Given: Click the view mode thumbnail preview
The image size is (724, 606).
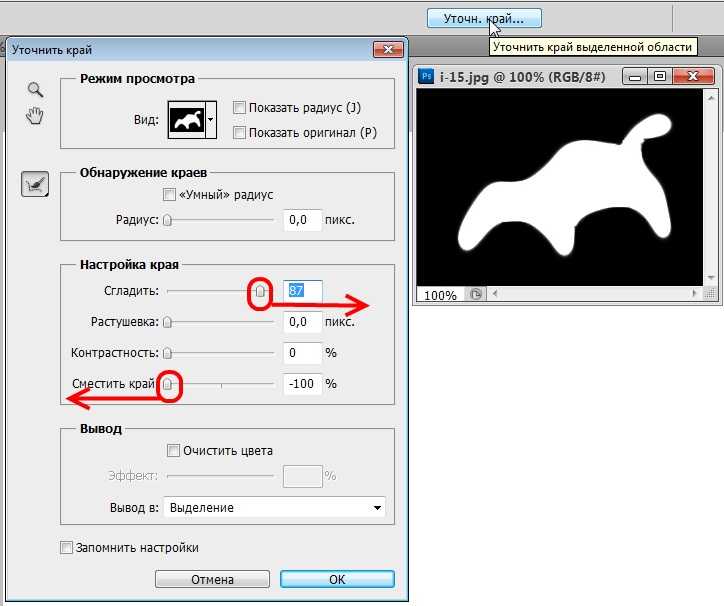Looking at the screenshot, I should click(x=187, y=120).
